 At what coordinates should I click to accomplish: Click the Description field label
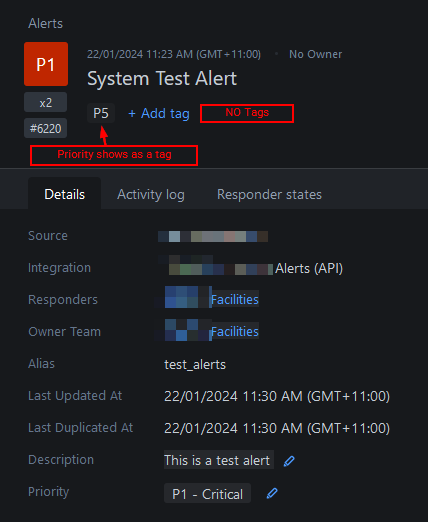[x=61, y=460]
